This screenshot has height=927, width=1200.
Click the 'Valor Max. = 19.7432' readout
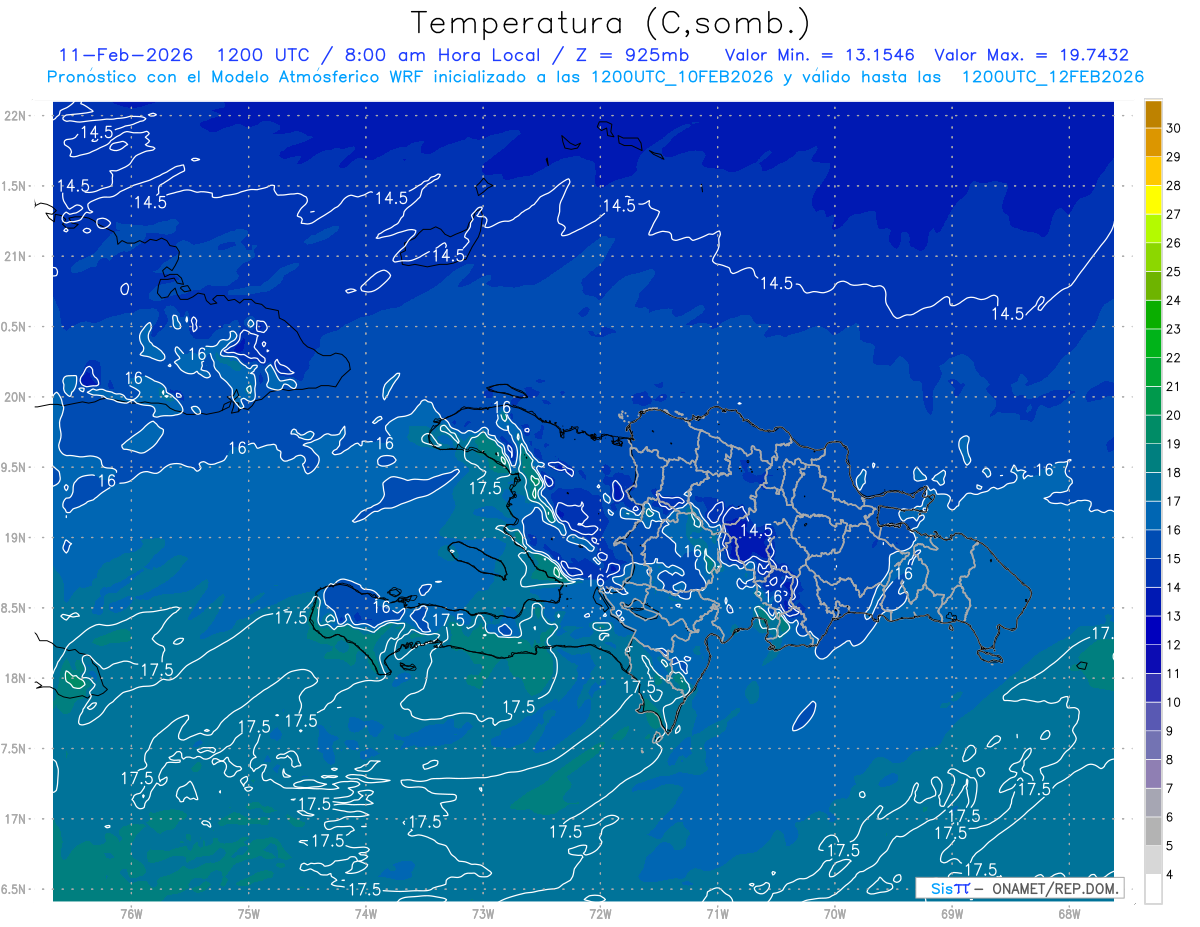pos(1032,55)
